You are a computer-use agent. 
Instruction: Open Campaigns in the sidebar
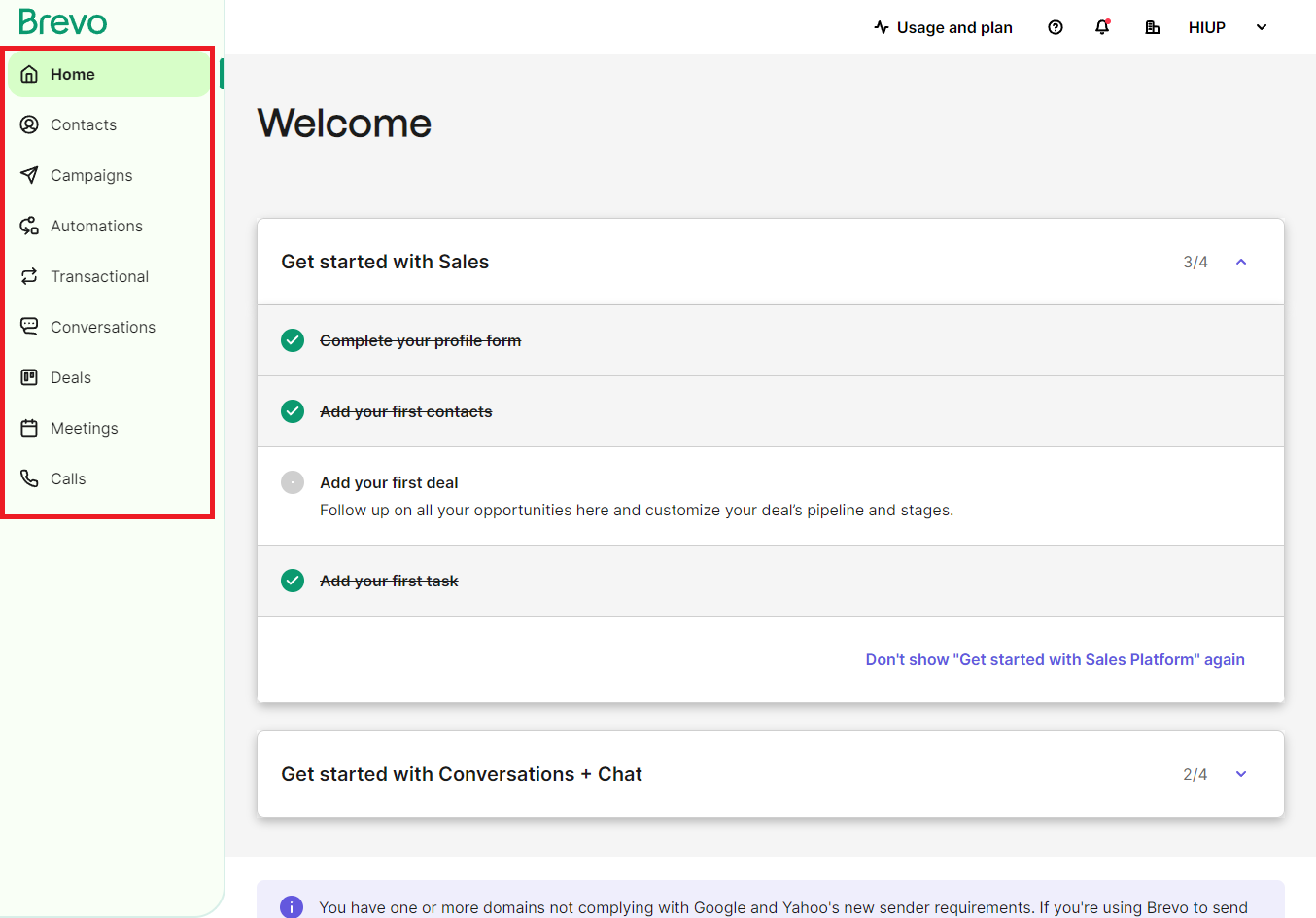109,175
